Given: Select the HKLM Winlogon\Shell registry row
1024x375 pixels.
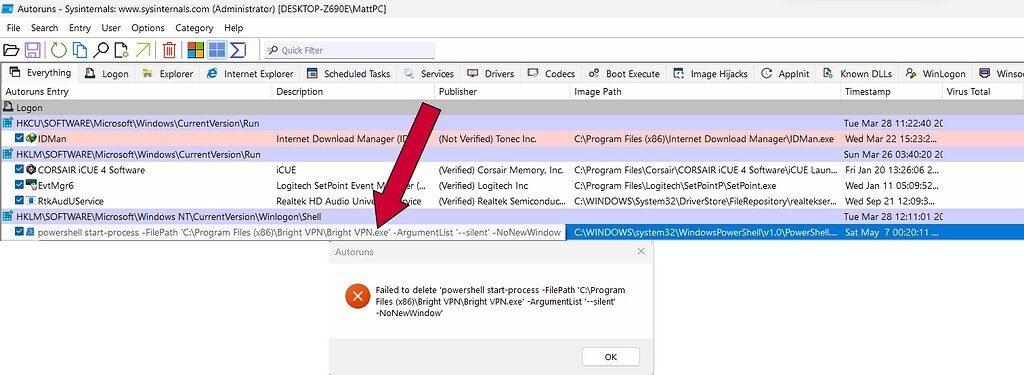Looking at the screenshot, I should click(x=512, y=216).
